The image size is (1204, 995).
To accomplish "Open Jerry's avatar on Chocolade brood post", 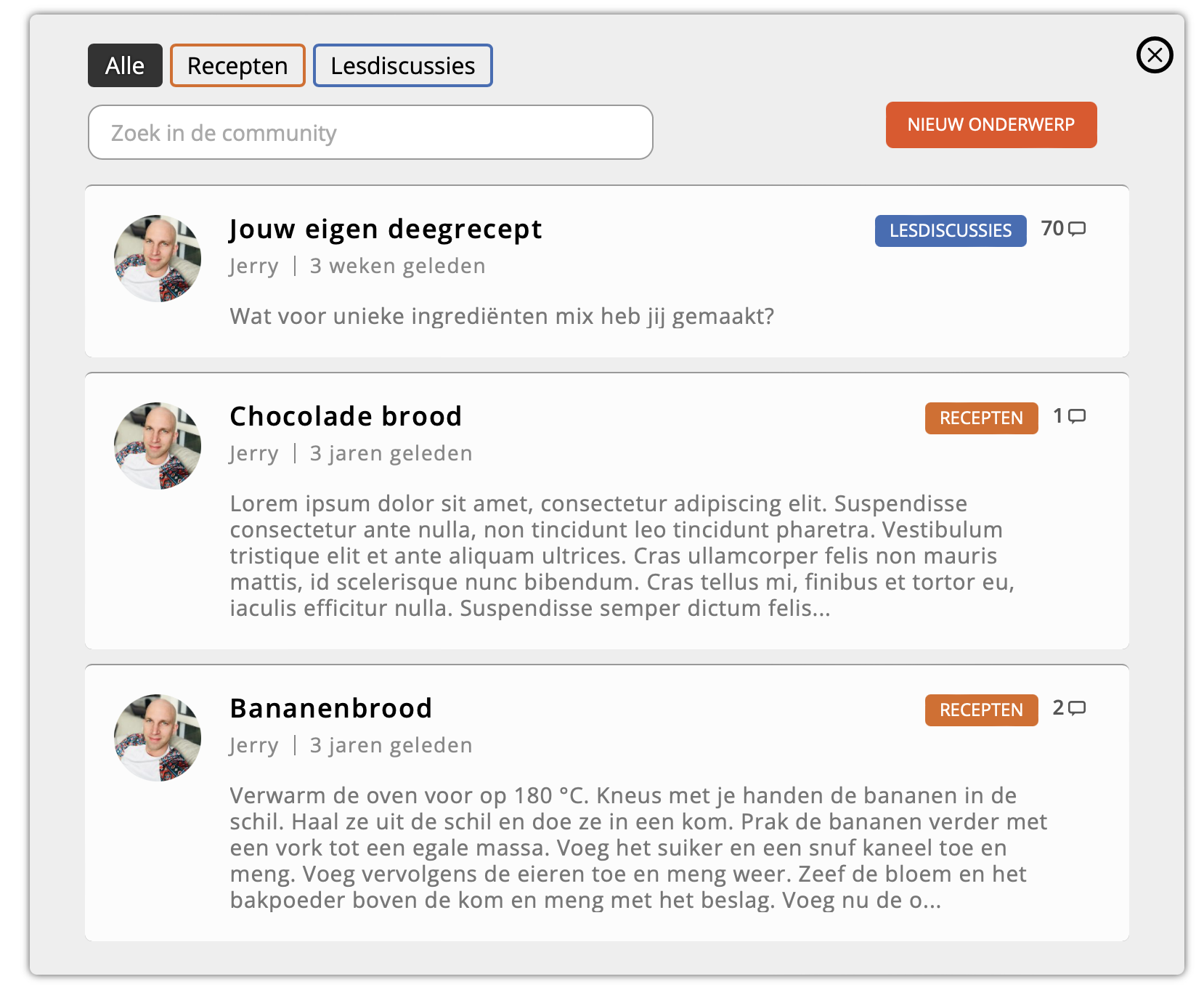I will [x=158, y=445].
